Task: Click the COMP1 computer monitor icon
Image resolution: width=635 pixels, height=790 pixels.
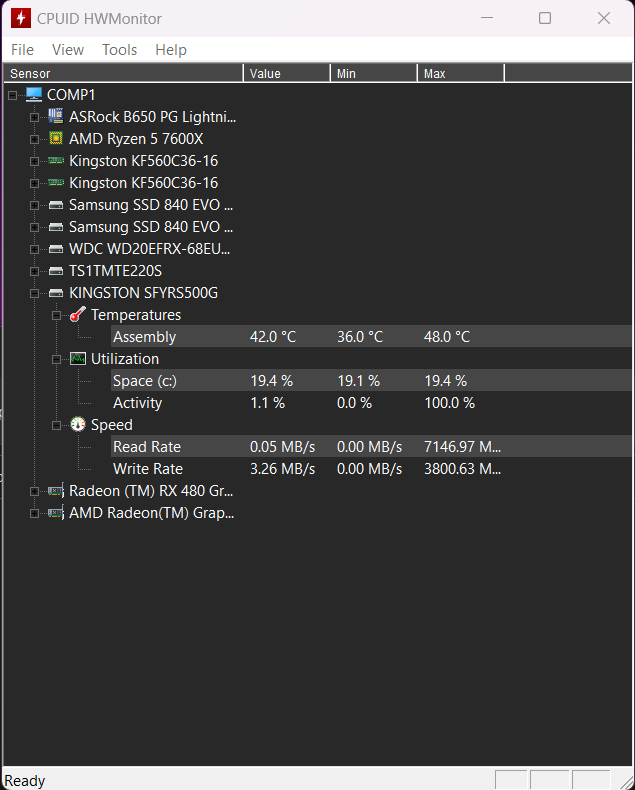Action: (34, 95)
